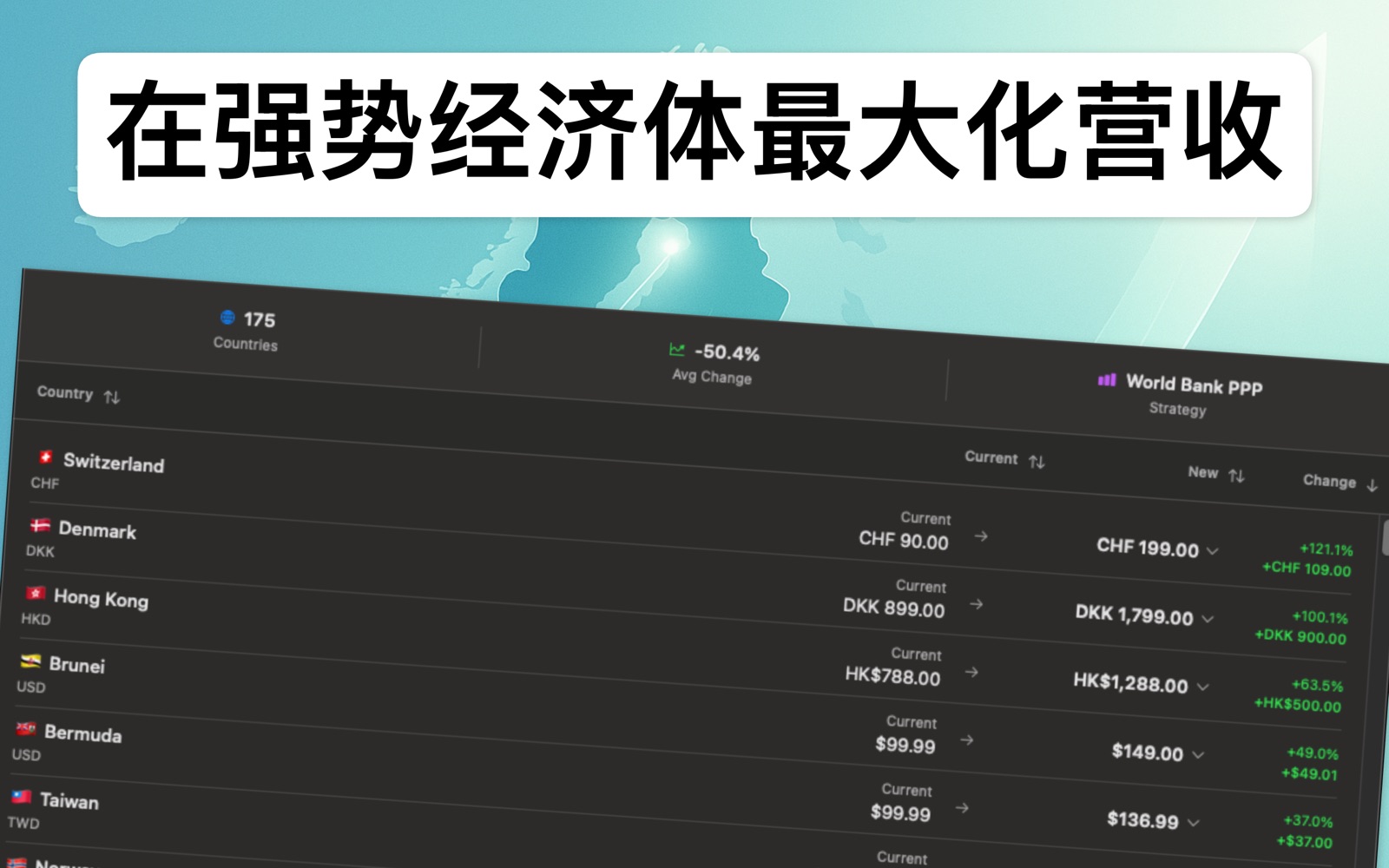
Task: Click the Avg Change header section
Action: coord(714,365)
